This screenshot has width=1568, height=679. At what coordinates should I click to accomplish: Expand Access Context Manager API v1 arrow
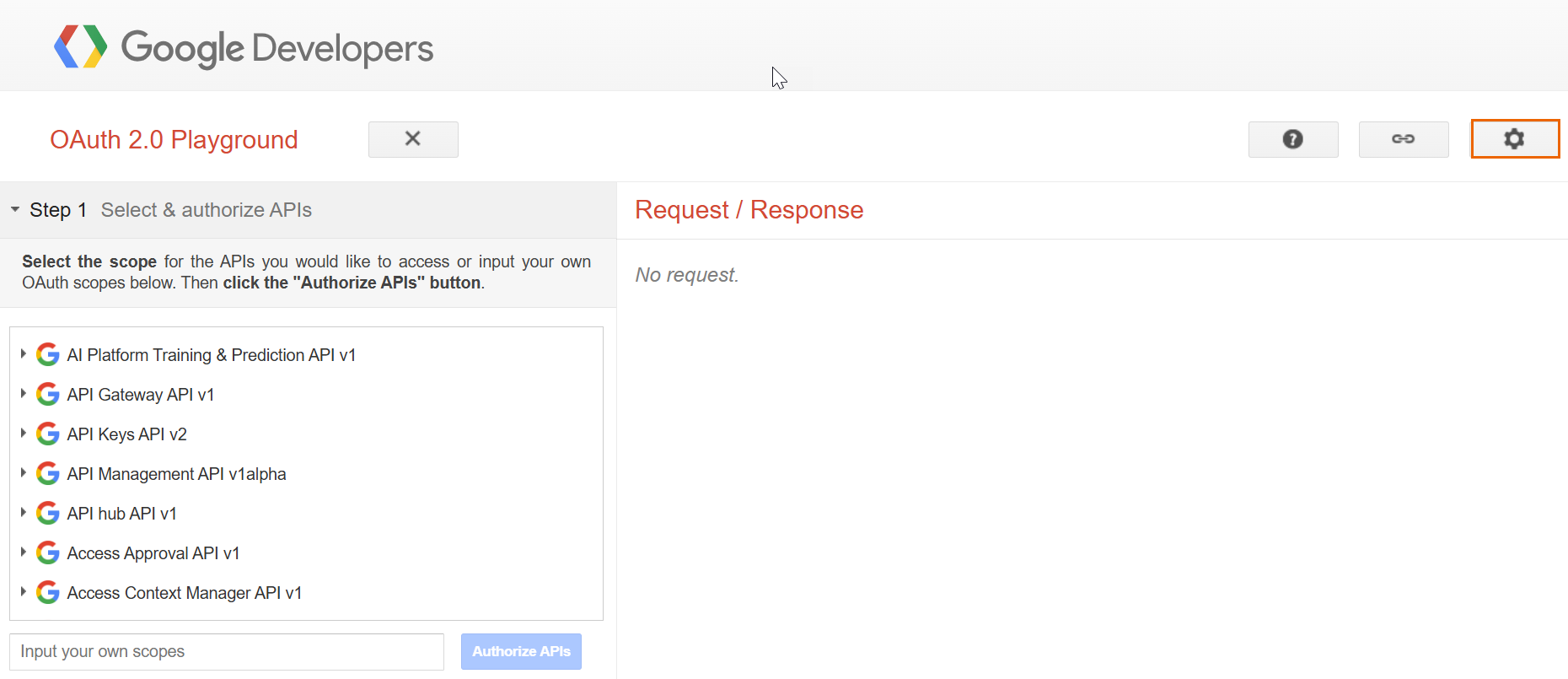pos(24,592)
